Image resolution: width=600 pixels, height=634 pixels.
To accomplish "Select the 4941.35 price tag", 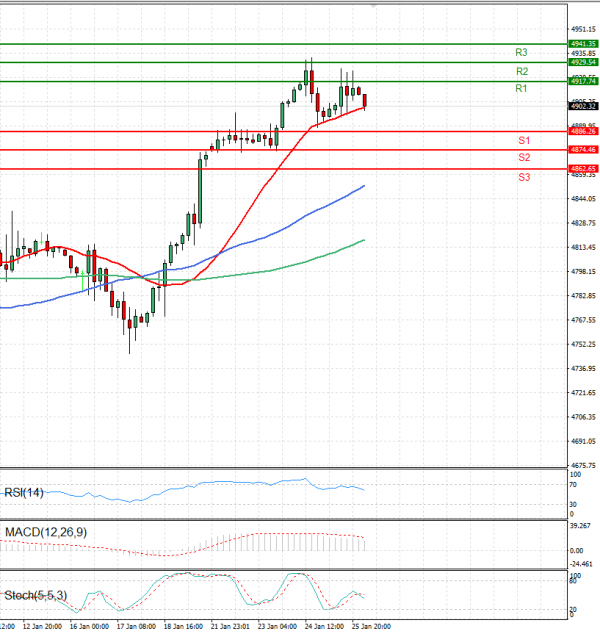I will (583, 44).
